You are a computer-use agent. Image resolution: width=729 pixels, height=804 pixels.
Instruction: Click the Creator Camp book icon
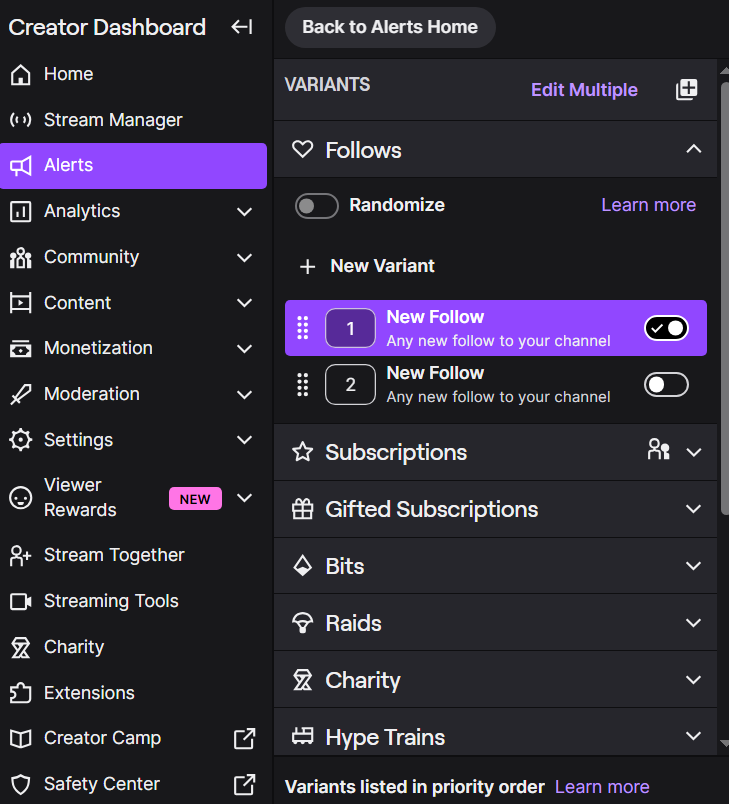click(x=21, y=738)
